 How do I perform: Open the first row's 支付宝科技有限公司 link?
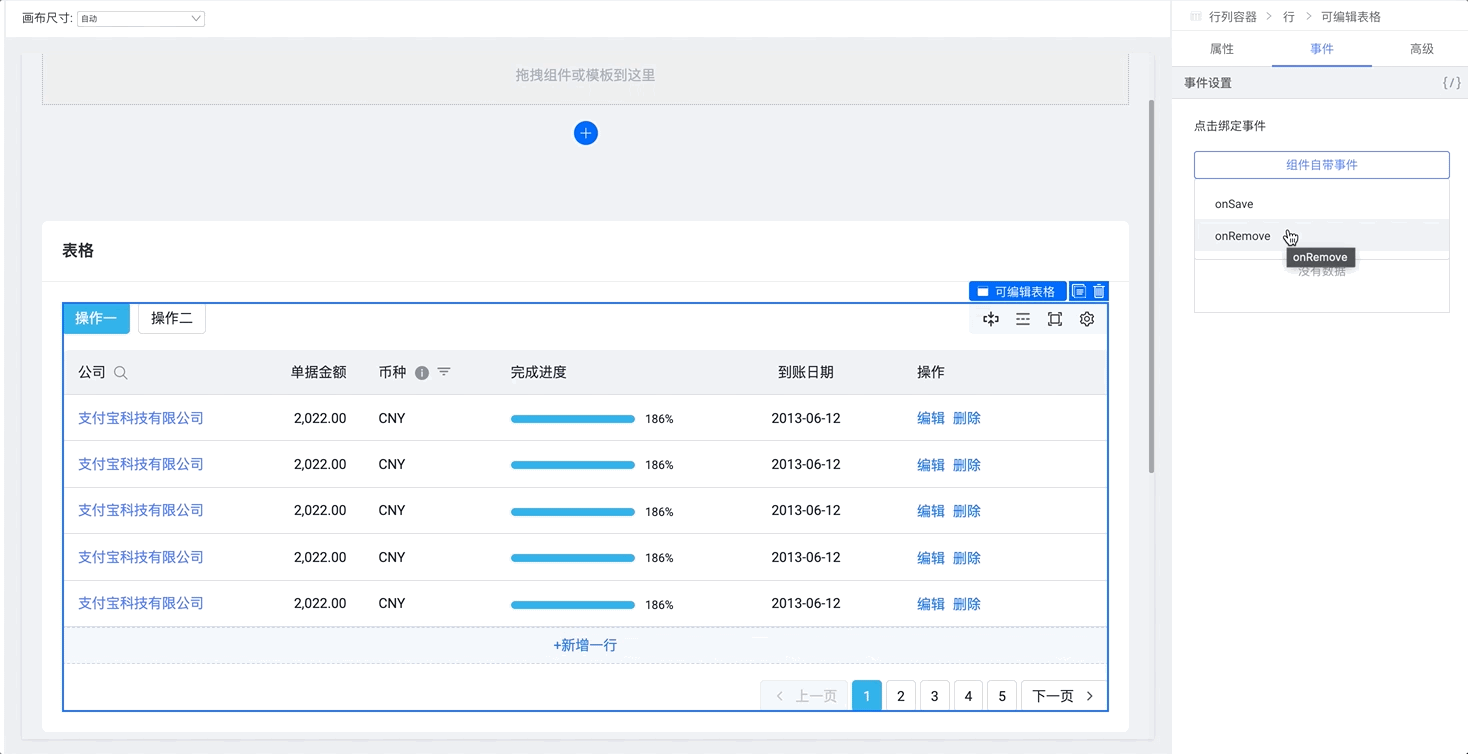(x=141, y=418)
